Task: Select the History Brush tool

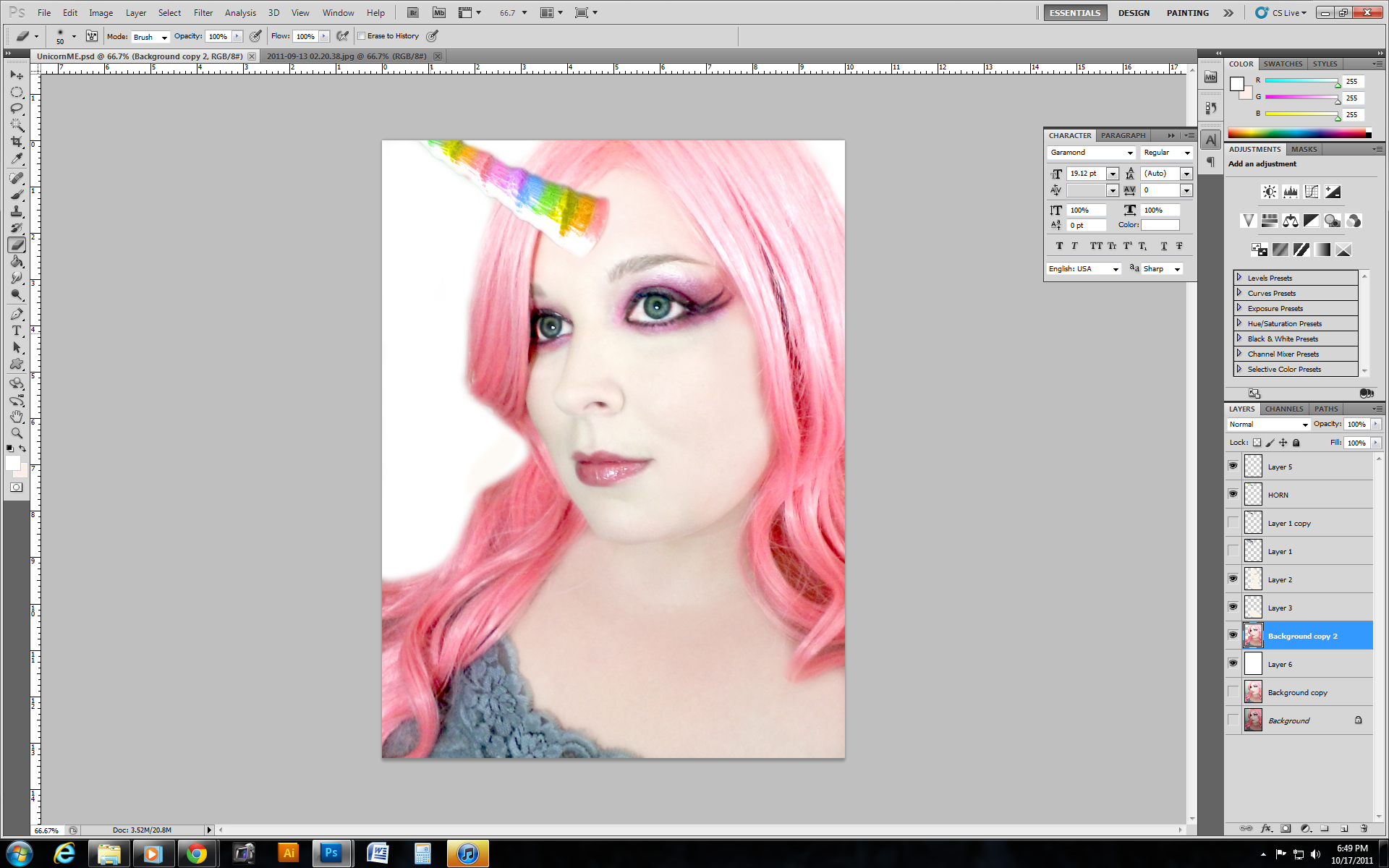Action: [x=17, y=228]
